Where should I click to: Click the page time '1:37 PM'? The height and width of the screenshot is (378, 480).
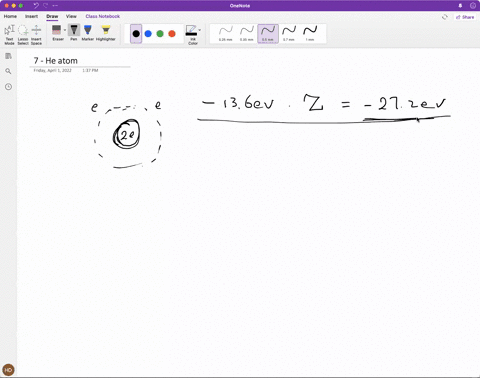click(90, 70)
